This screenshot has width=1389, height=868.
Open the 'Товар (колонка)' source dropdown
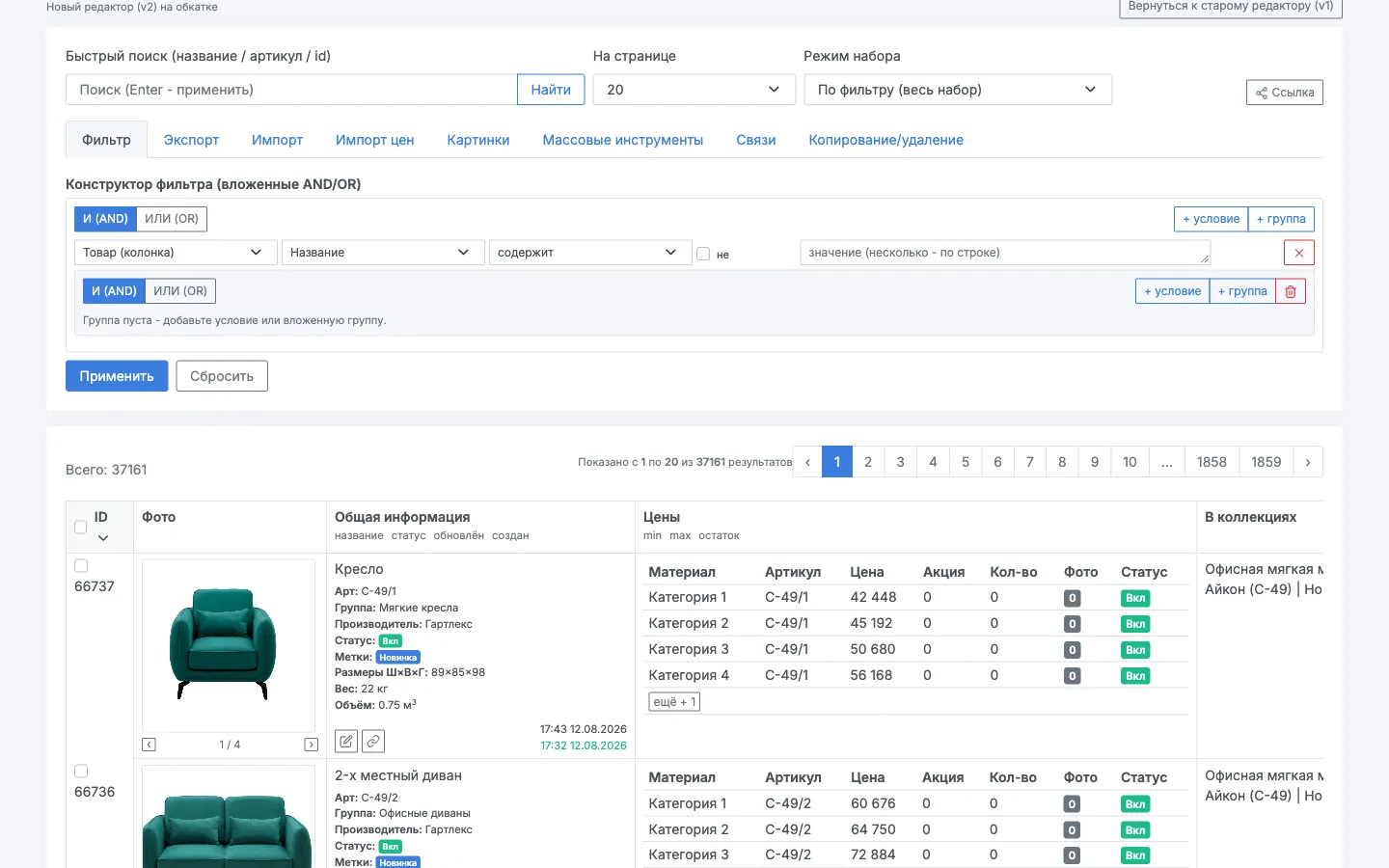point(176,253)
